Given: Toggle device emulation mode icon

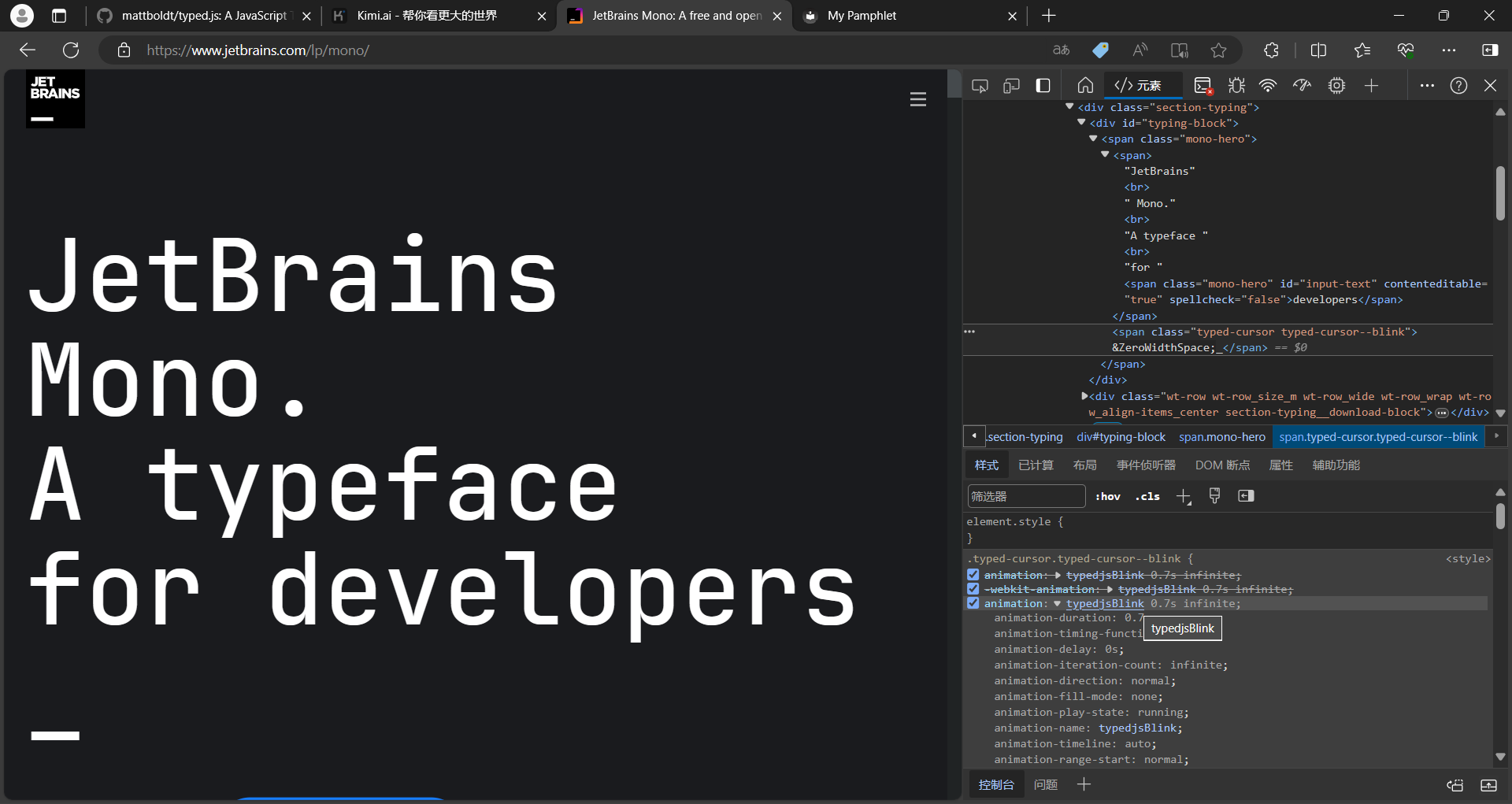Looking at the screenshot, I should point(1011,86).
